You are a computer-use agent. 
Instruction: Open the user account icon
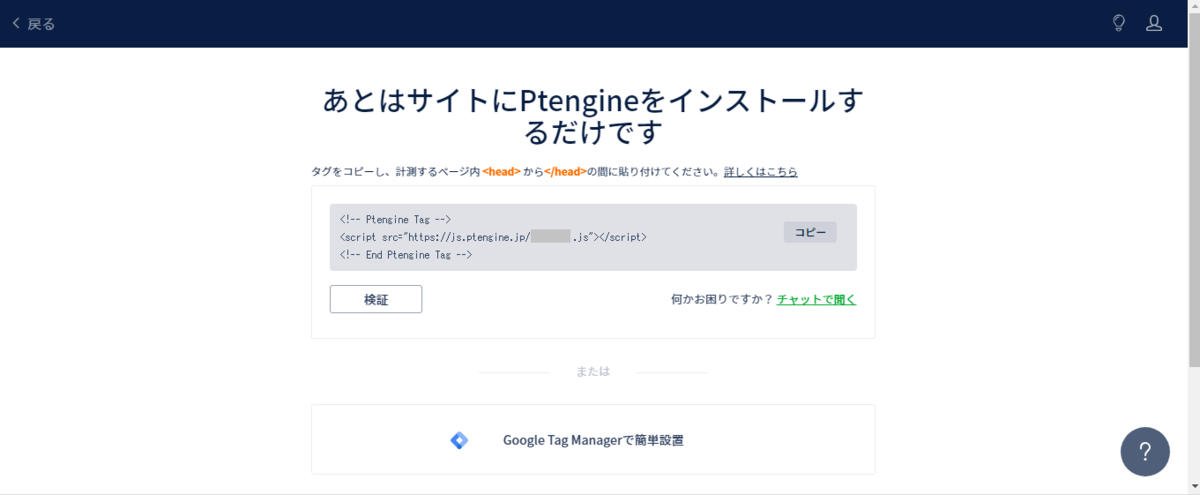(1154, 23)
